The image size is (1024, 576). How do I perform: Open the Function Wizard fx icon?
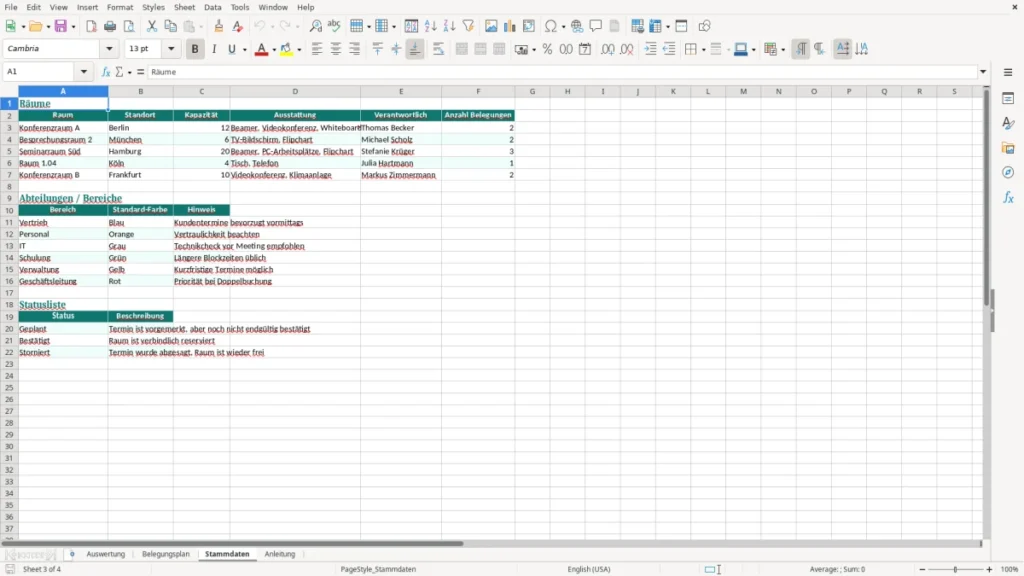pos(106,72)
